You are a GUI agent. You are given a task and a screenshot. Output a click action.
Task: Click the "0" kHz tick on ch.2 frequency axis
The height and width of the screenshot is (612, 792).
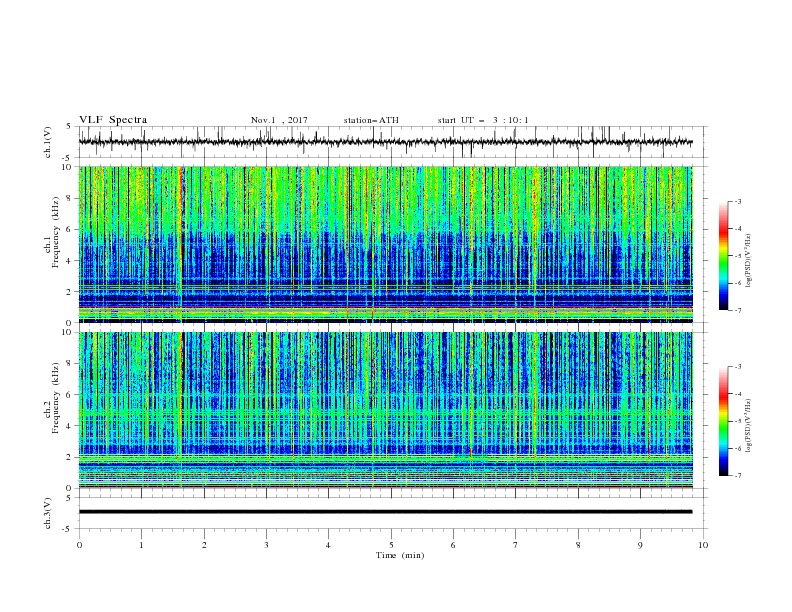click(x=69, y=488)
